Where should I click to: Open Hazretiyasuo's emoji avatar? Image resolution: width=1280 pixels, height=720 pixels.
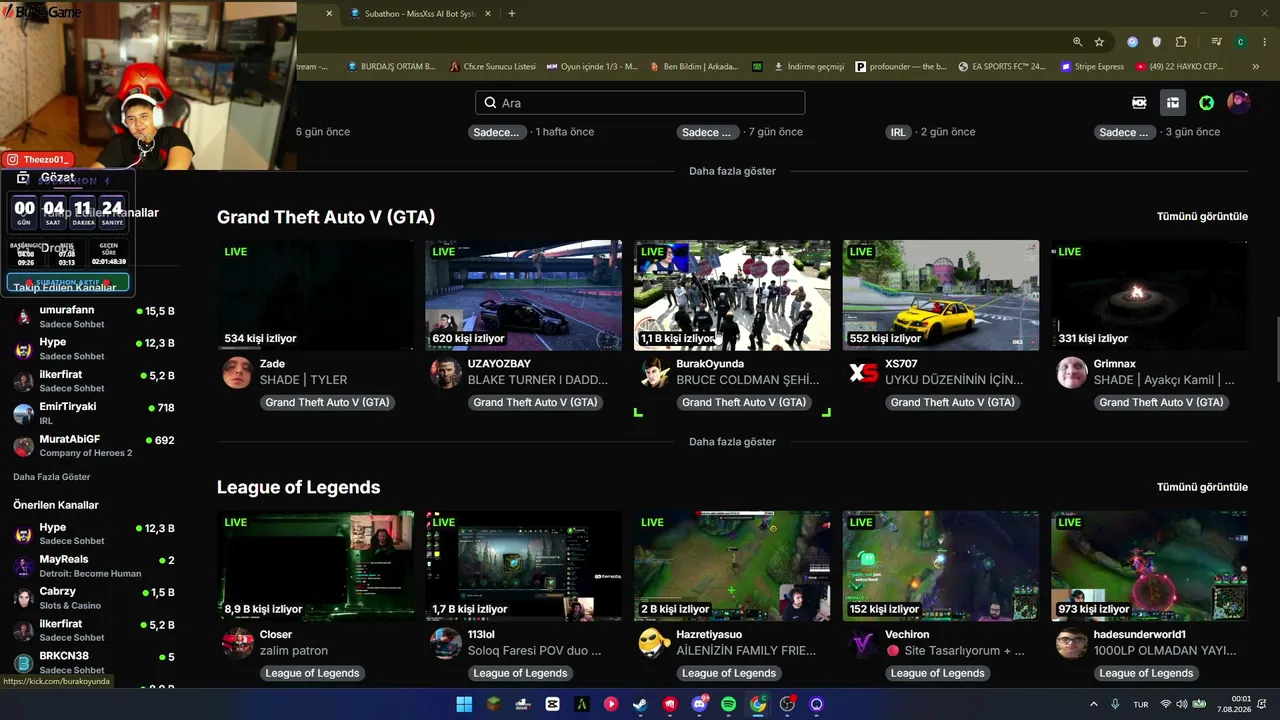[x=654, y=643]
